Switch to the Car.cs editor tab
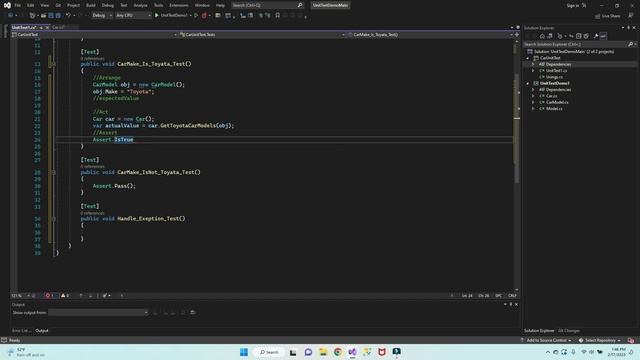Image resolution: width=640 pixels, height=360 pixels. [x=58, y=27]
